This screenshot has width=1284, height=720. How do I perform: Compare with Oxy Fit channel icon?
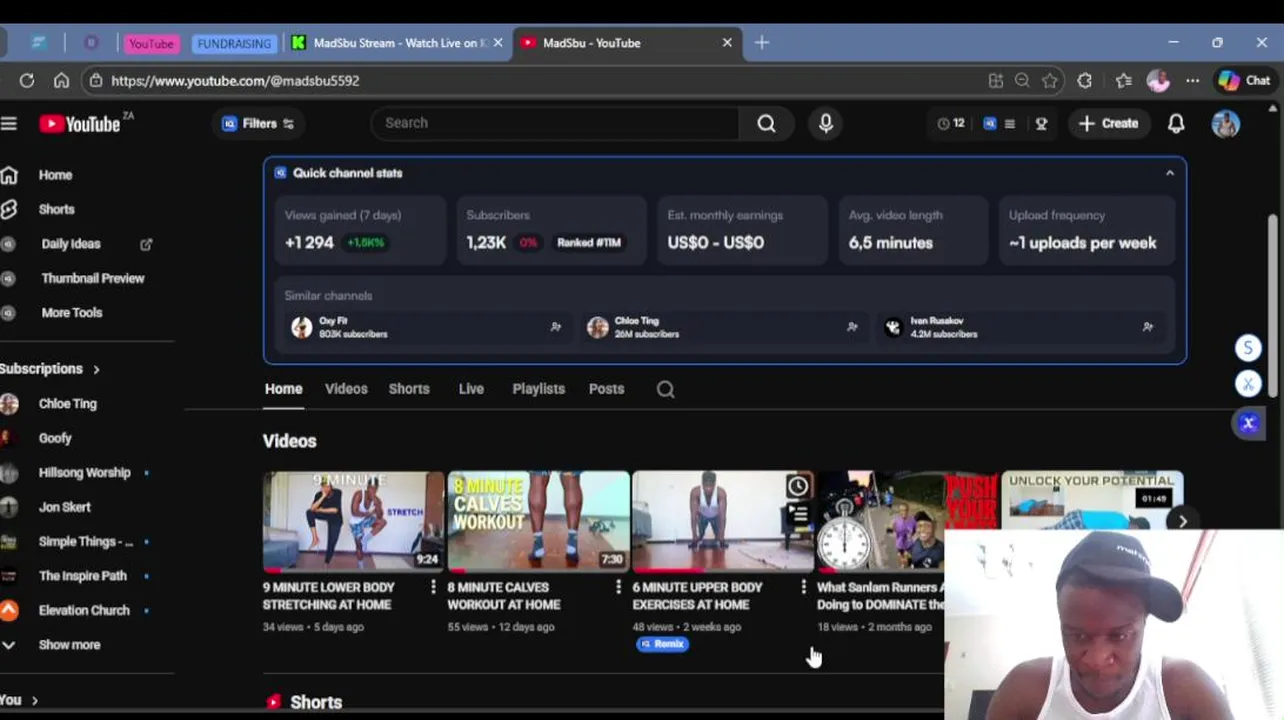point(556,327)
